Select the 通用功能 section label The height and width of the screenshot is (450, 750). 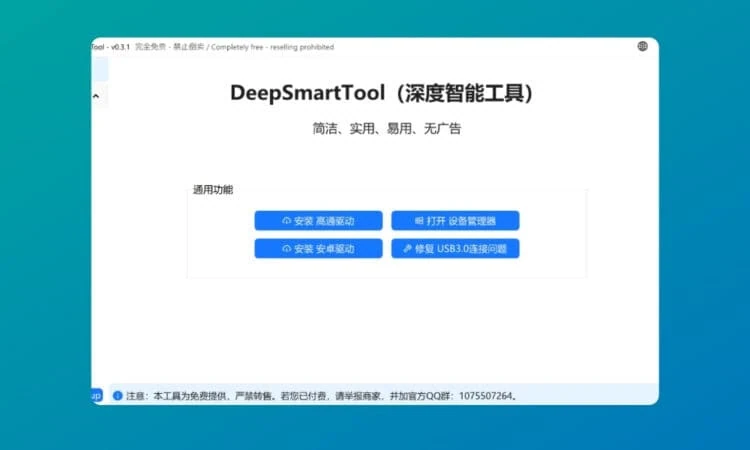click(212, 190)
